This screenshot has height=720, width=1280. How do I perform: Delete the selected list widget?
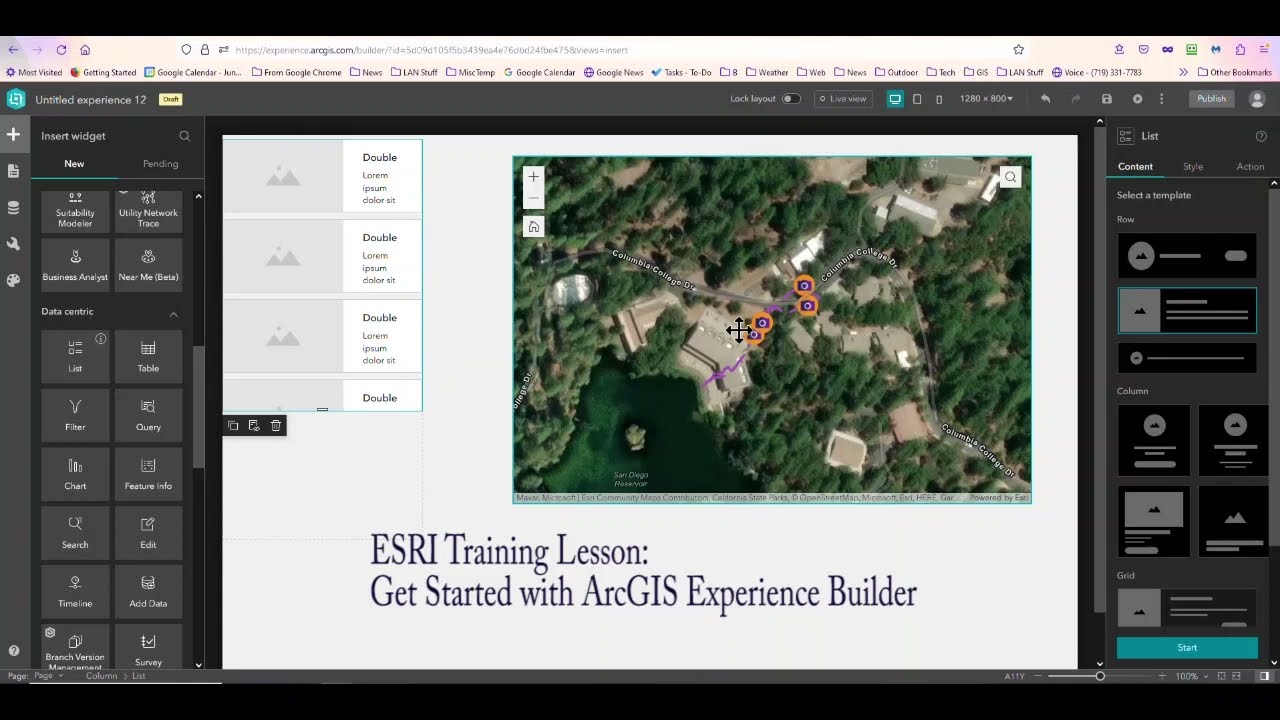[276, 426]
